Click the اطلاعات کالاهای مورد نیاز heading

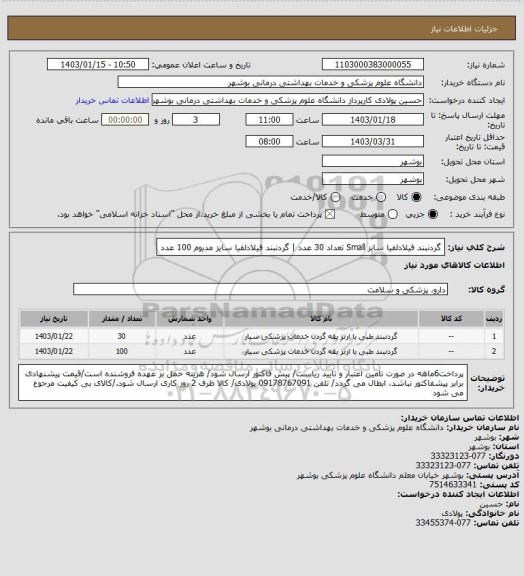click(x=454, y=265)
